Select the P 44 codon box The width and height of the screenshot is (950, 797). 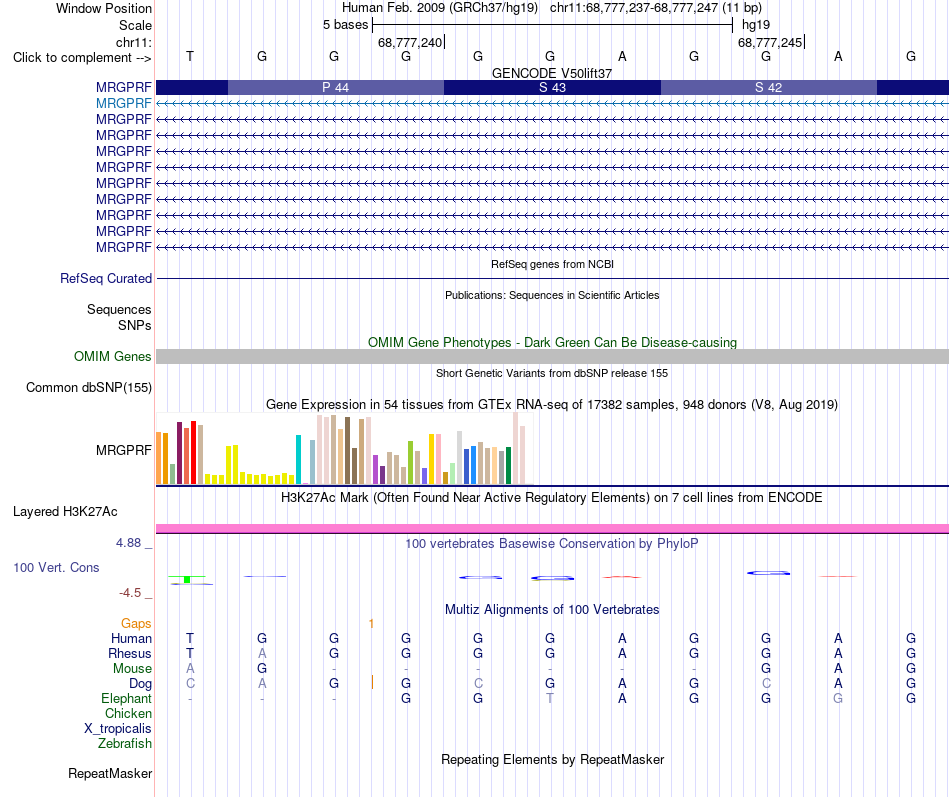click(x=336, y=87)
